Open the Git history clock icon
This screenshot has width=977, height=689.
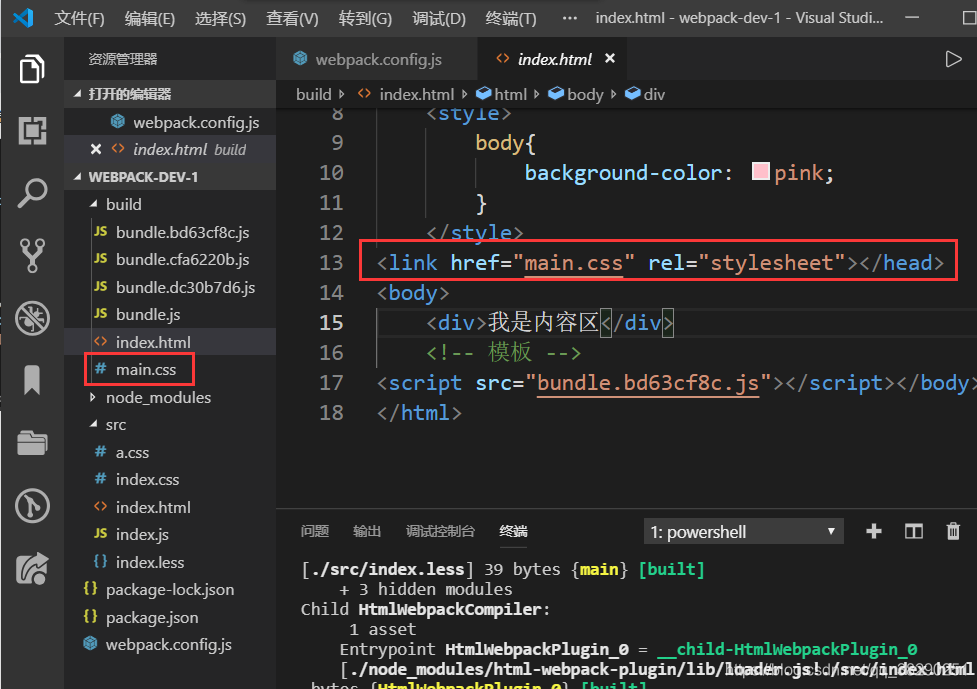pos(32,505)
